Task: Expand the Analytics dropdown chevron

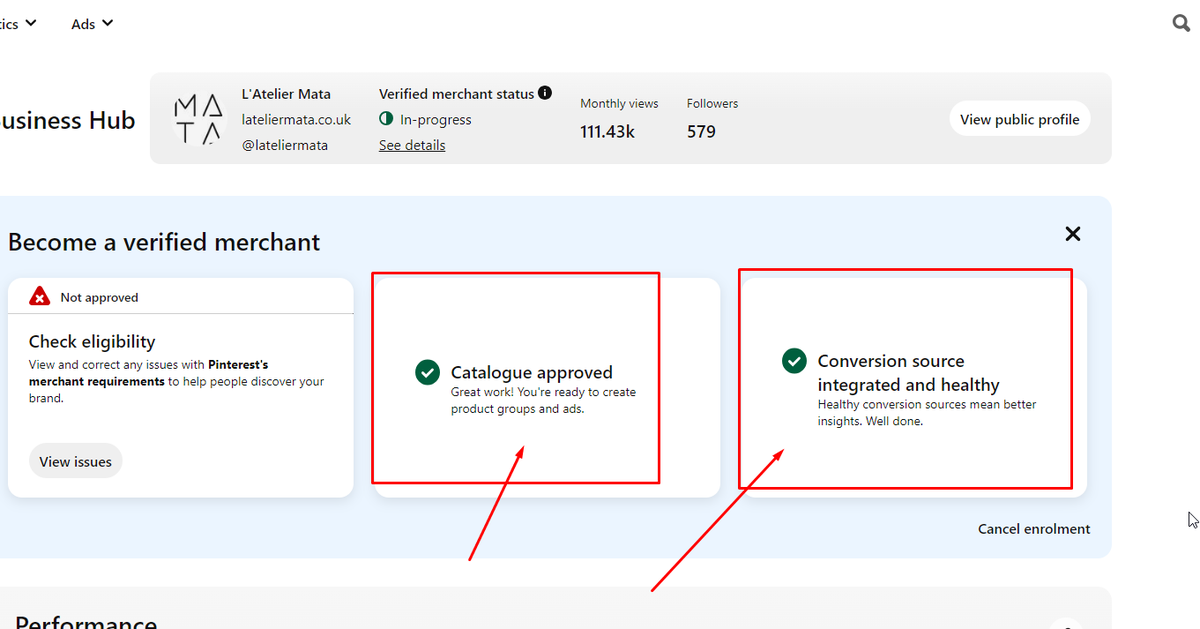Action: coord(30,23)
